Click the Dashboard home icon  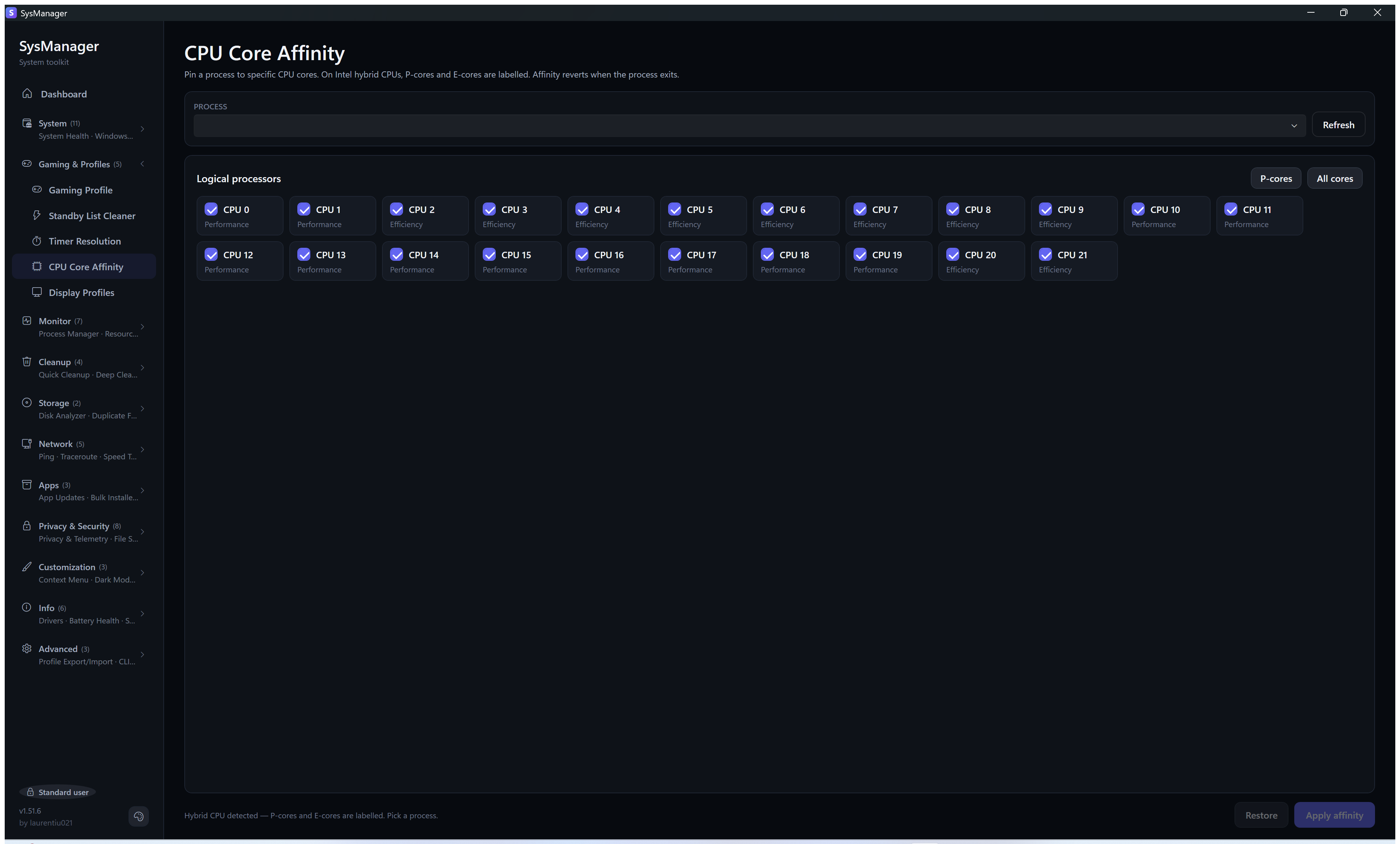click(27, 94)
